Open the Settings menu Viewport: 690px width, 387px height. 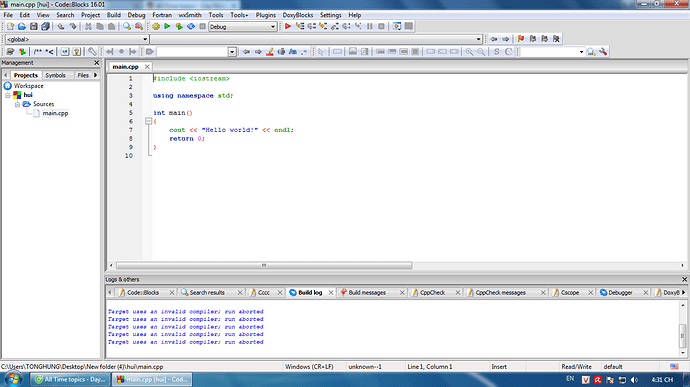(x=330, y=15)
